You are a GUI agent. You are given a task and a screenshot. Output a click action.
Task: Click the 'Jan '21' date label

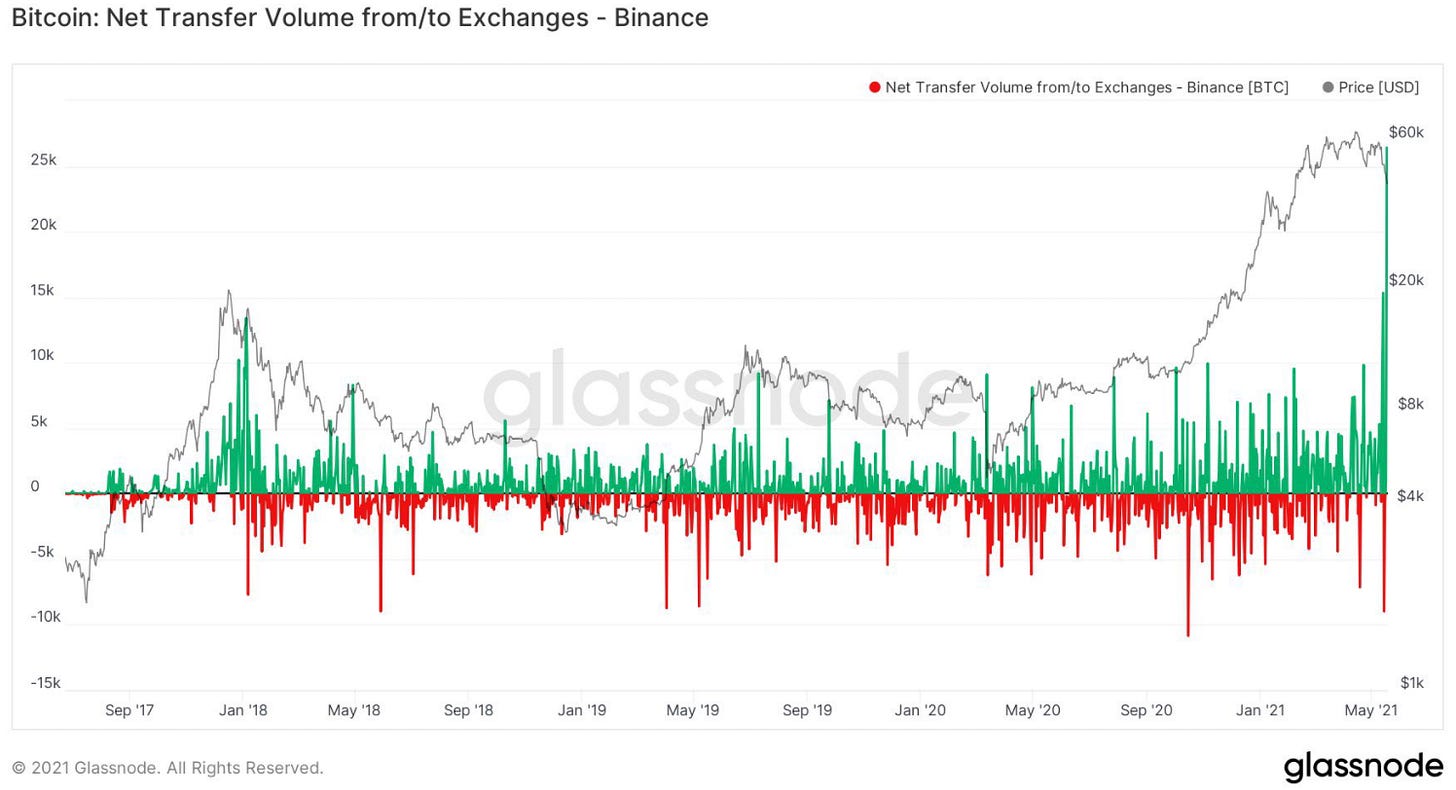tap(1260, 710)
